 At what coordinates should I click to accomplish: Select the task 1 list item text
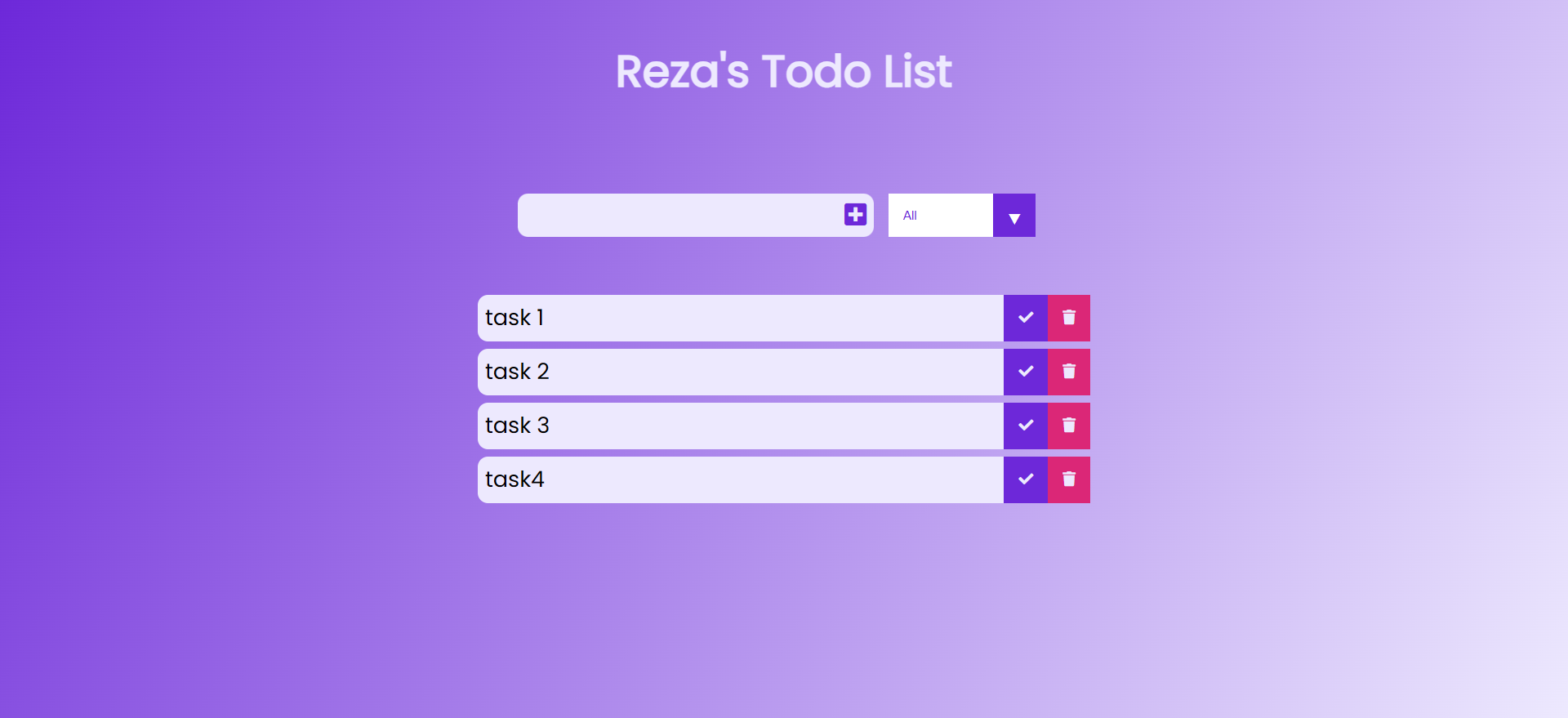point(514,318)
